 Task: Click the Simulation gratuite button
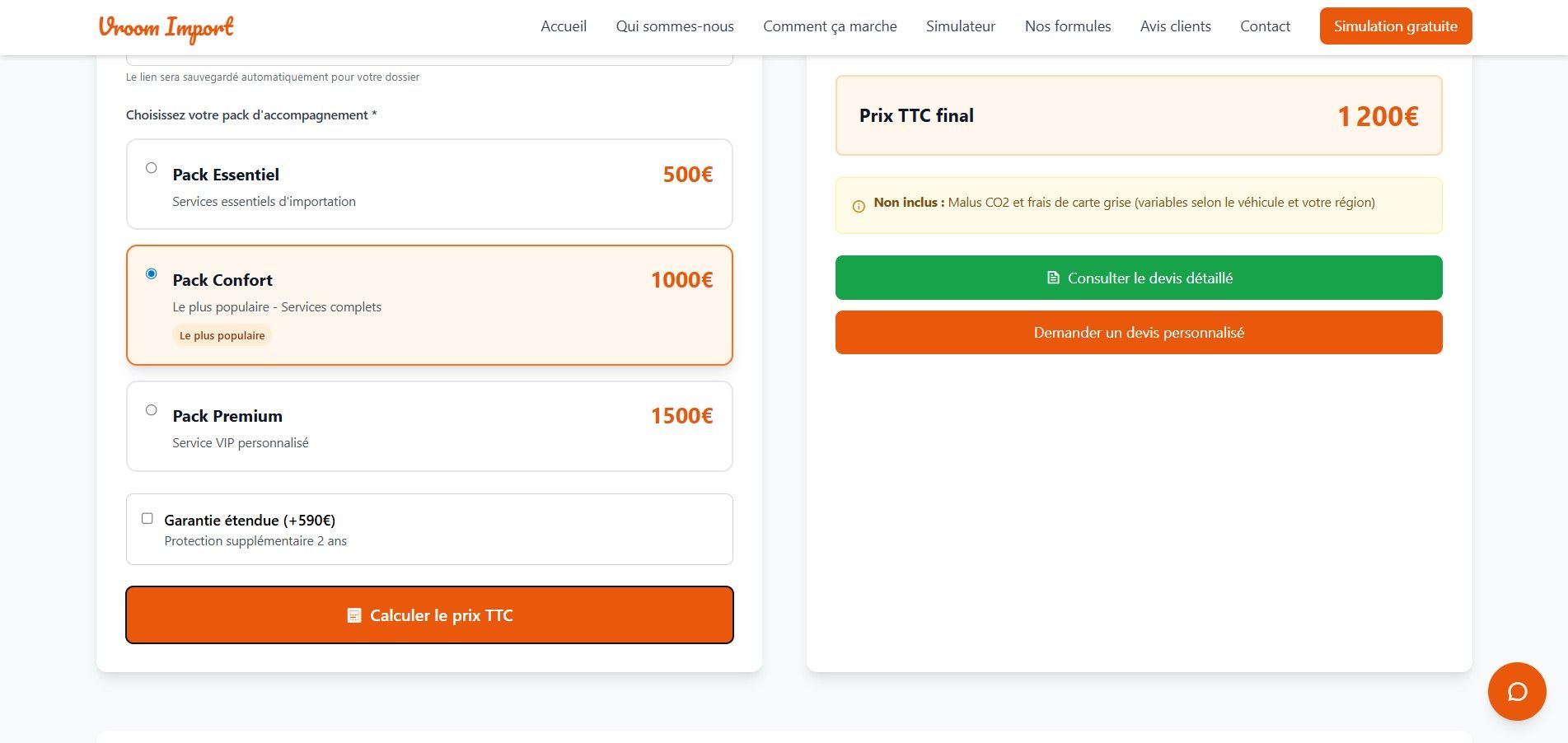pos(1396,26)
